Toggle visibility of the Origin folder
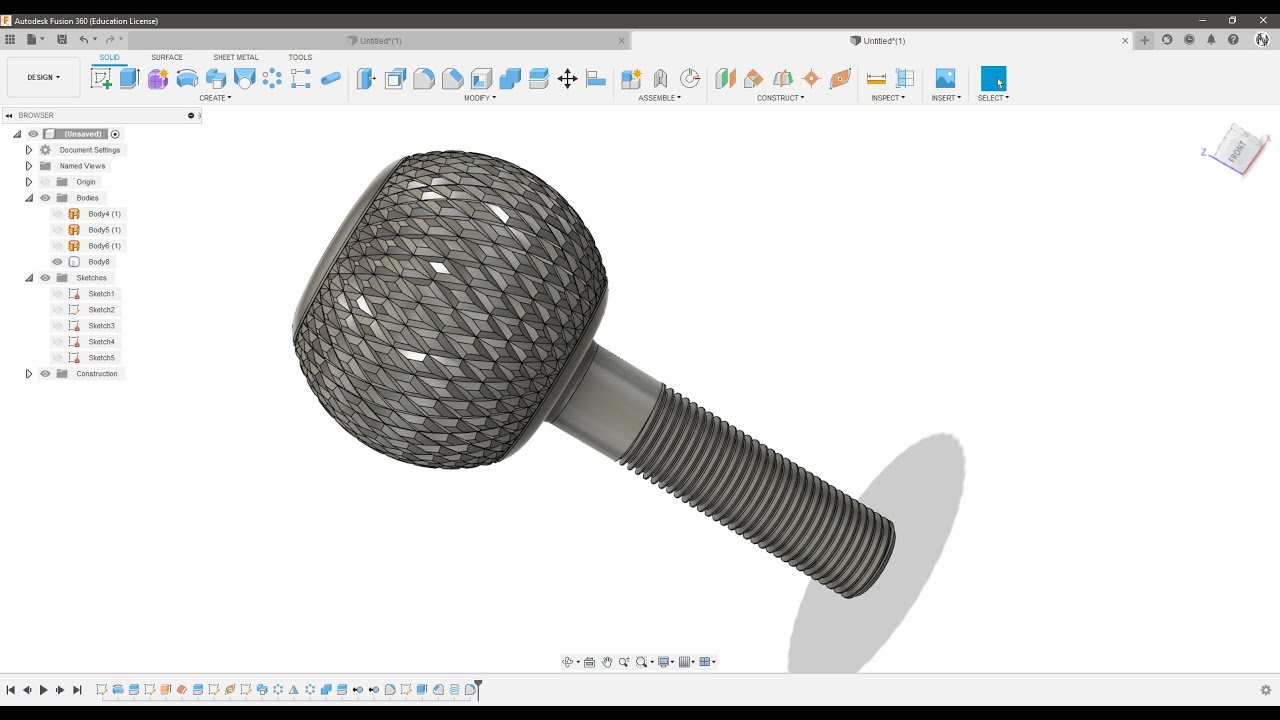This screenshot has height=720, width=1280. tap(45, 182)
